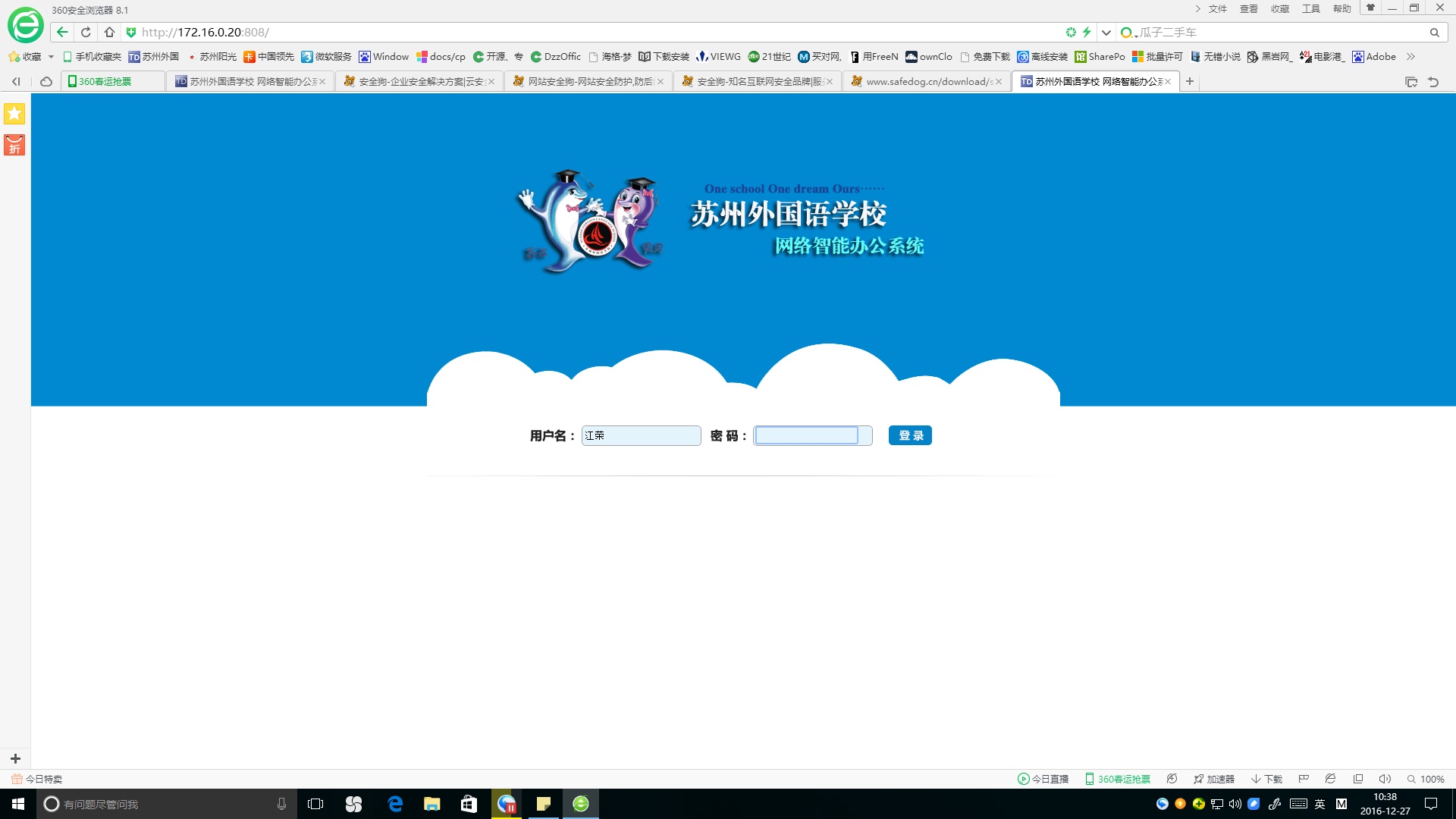
Task: Click the 登录 login button
Action: tap(910, 435)
